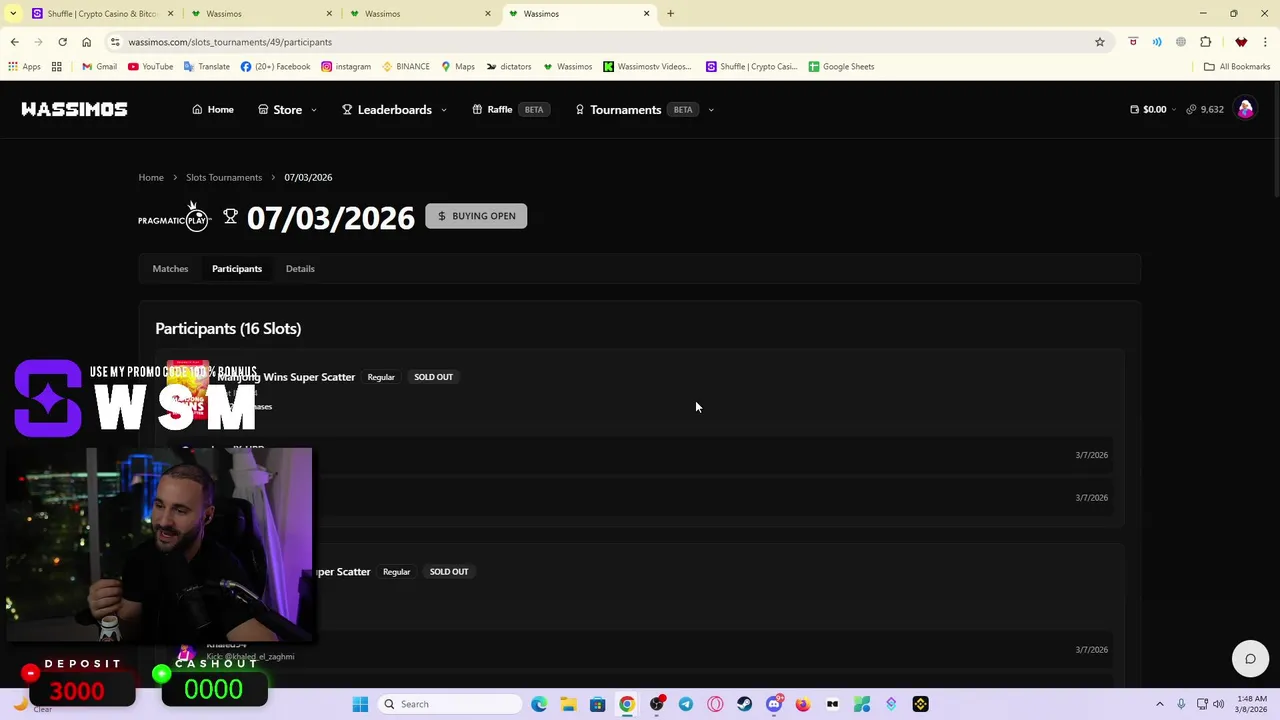This screenshot has height=720, width=1280.
Task: Click the Windows taskbar Search box
Action: (x=450, y=704)
